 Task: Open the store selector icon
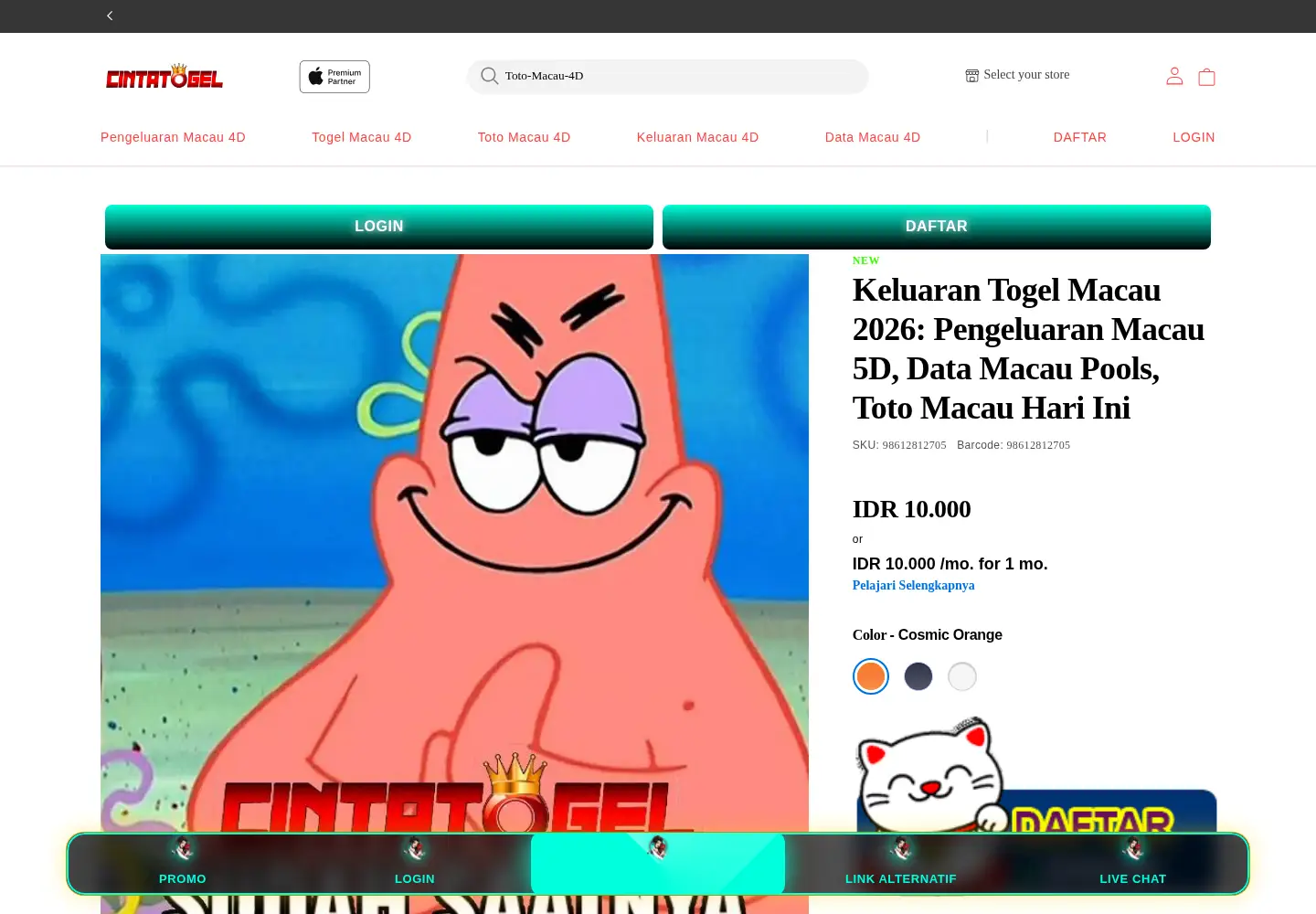pos(972,76)
